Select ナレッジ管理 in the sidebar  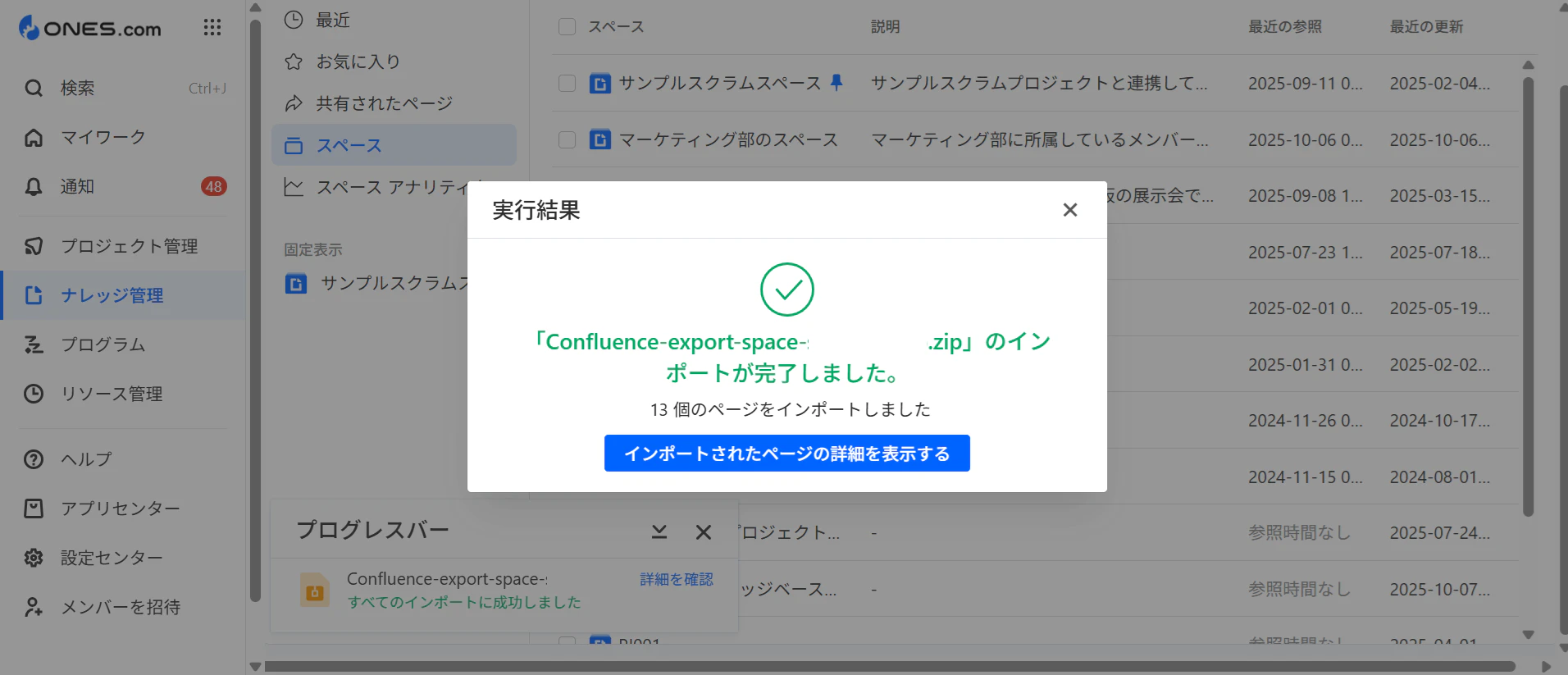pos(123,295)
